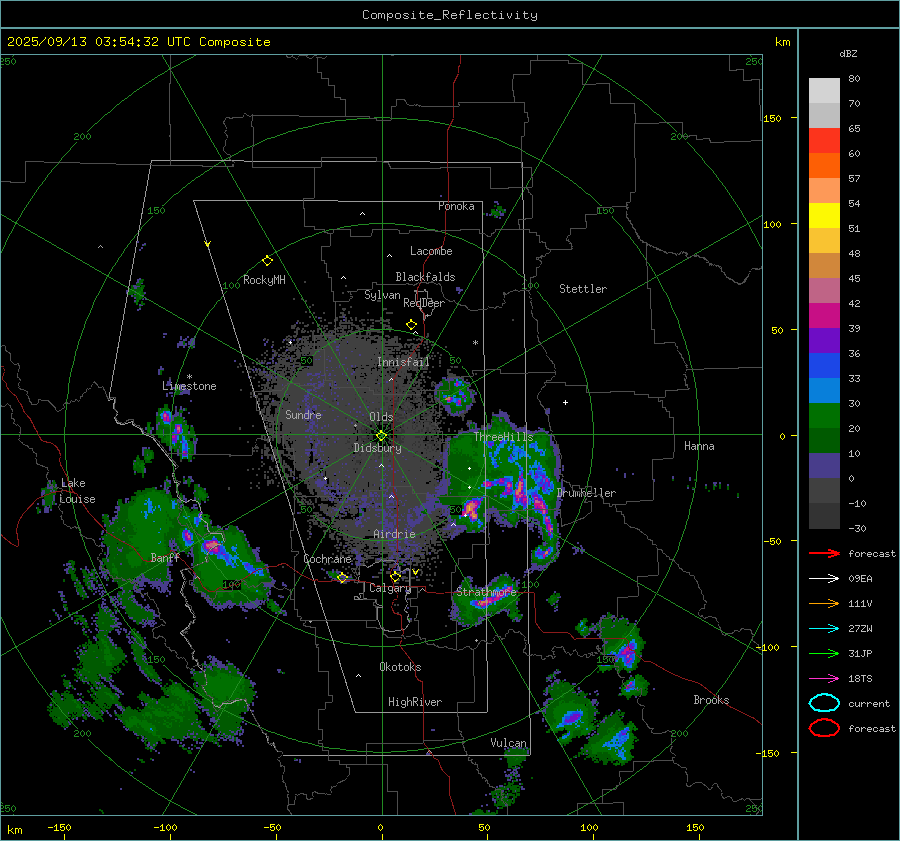This screenshot has height=841, width=900.
Task: Click the Composite_Reflectivity title text
Action: [450, 15]
